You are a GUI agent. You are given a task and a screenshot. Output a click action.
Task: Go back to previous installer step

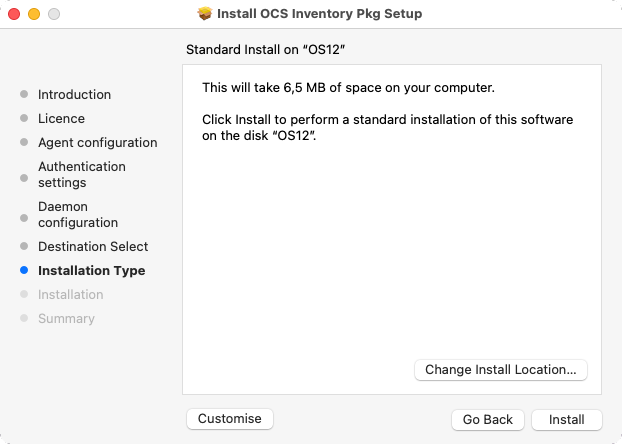488,419
